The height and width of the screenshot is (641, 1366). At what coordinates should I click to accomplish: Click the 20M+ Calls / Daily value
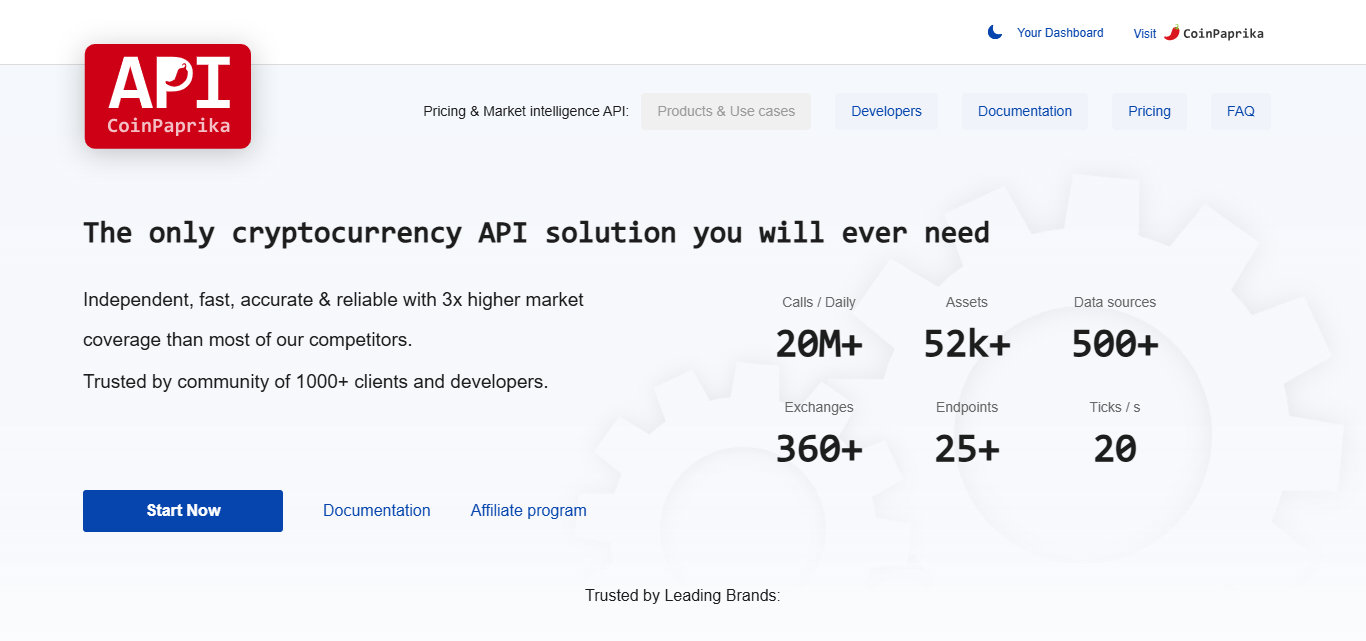click(819, 344)
